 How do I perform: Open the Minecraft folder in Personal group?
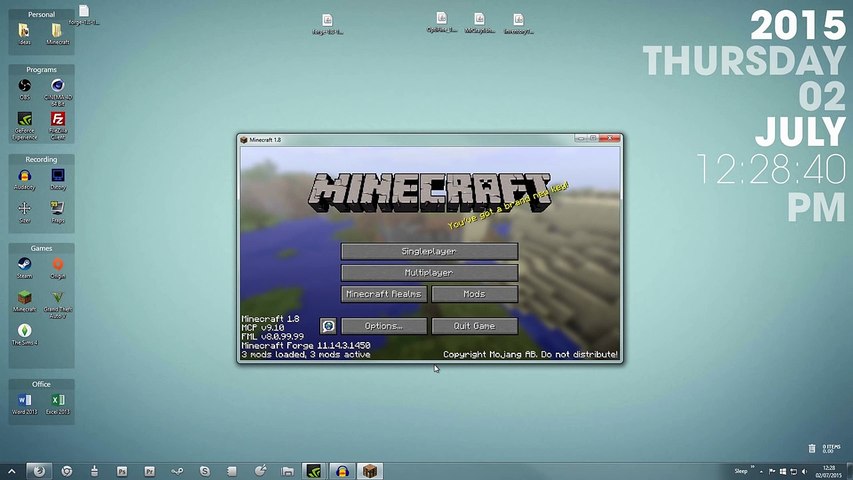point(58,33)
